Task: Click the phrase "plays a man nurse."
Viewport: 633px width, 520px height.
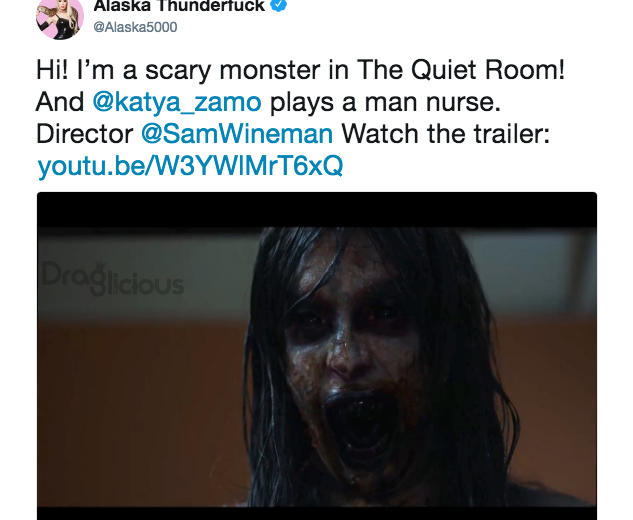Action: tap(385, 102)
